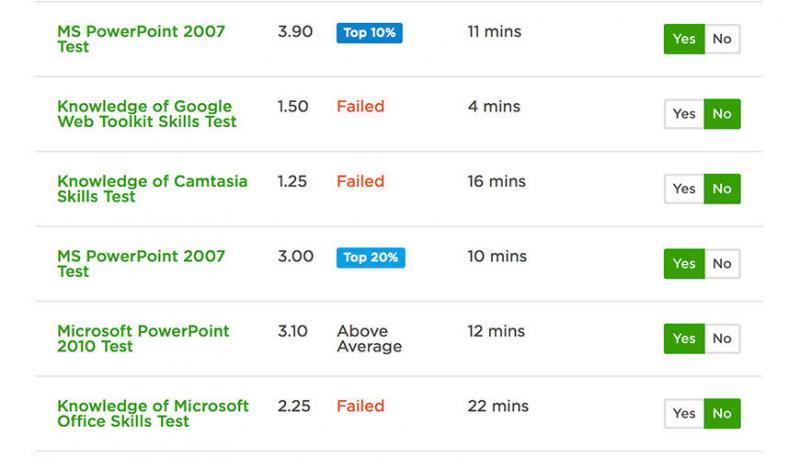Select No for the 3.90 PowerPoint 2007 test
Image resolution: width=800 pixels, height=459 pixels.
click(722, 39)
